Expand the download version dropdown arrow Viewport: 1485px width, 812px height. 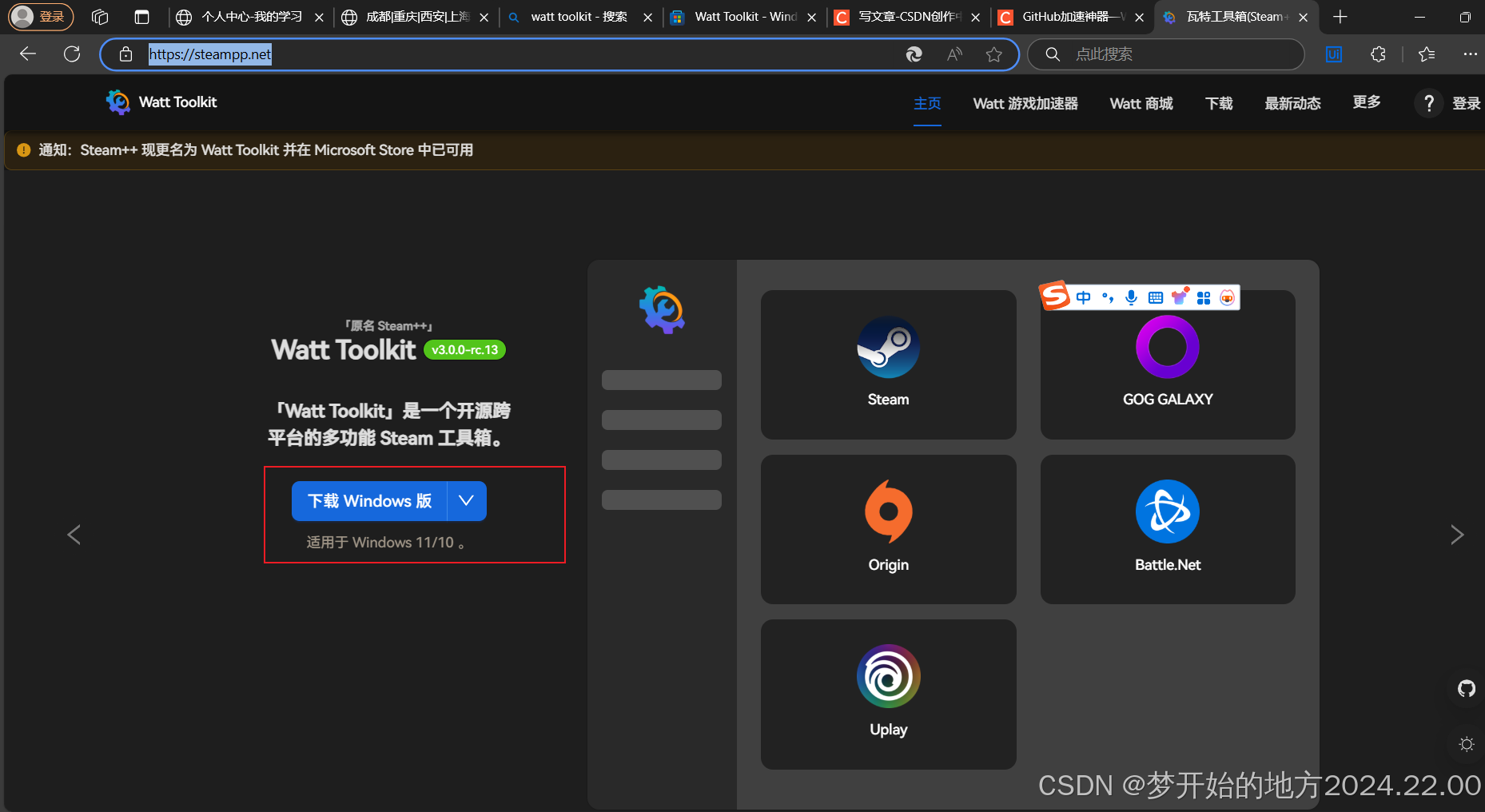tap(466, 501)
